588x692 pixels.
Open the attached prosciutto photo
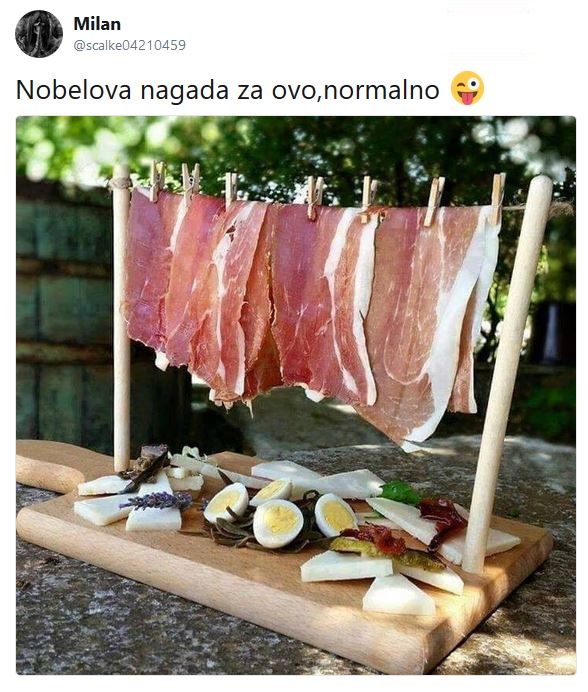click(296, 395)
